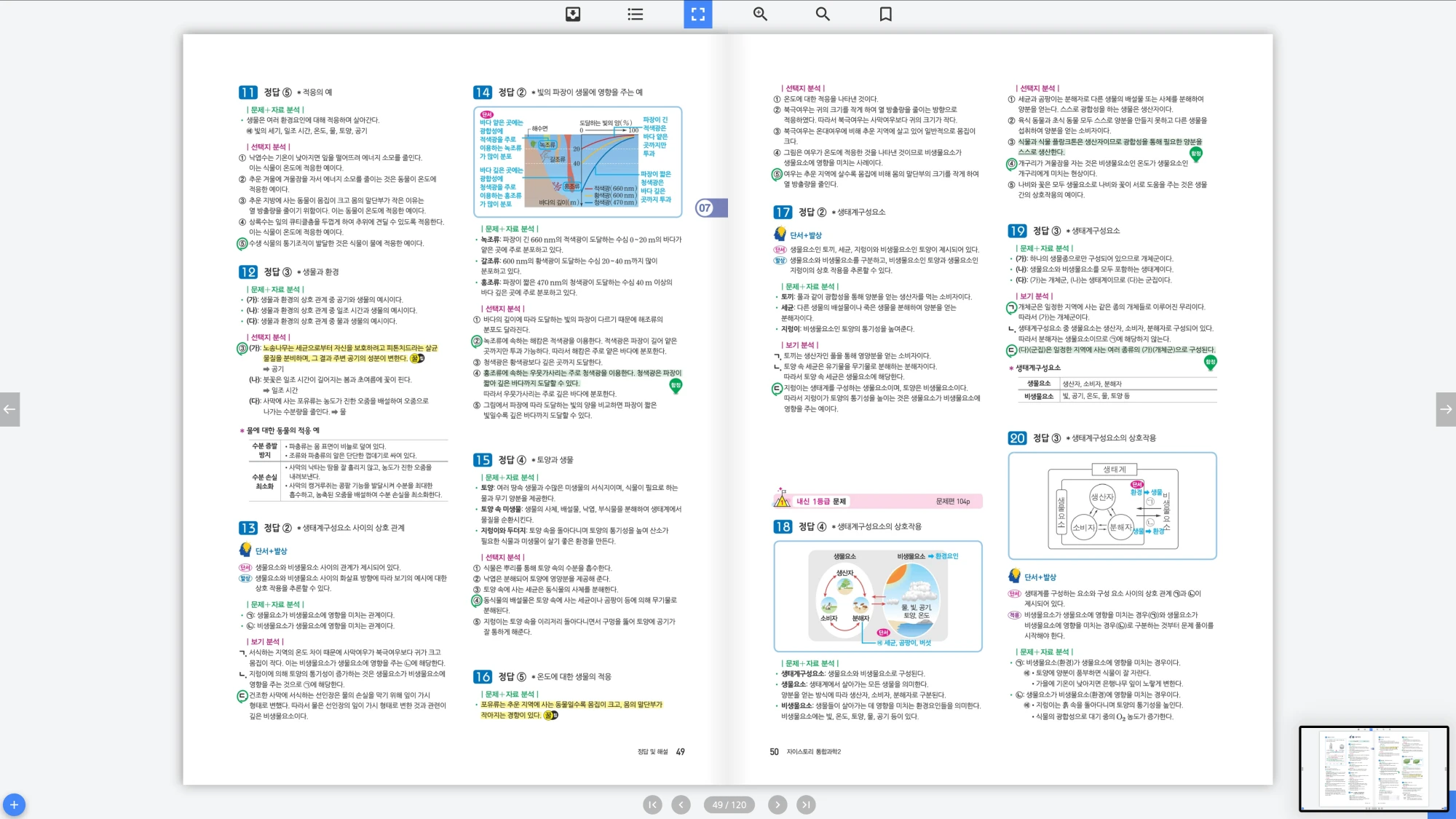Viewport: 1456px width, 819px height.
Task: Click the zoom-in magnifier icon
Action: pos(760,14)
